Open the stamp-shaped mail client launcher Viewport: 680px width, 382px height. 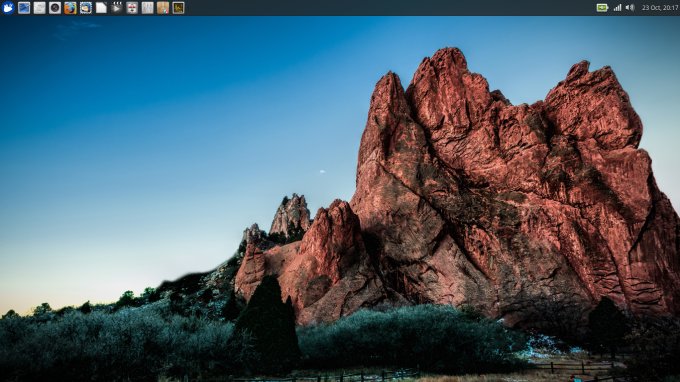point(85,8)
